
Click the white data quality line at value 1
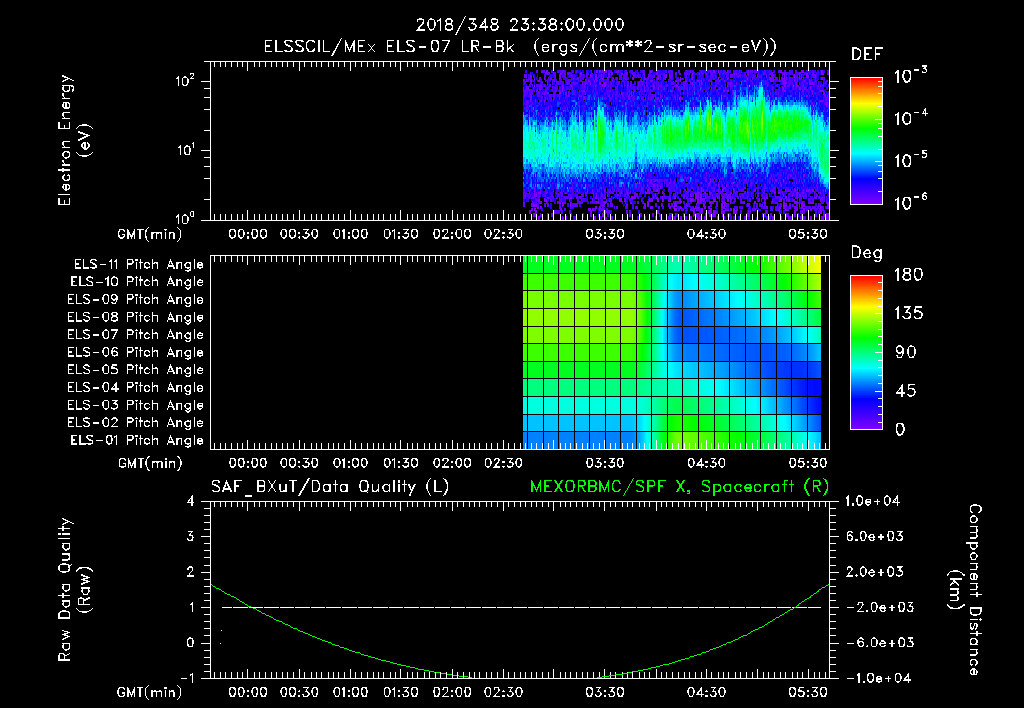pyautogui.click(x=521, y=607)
